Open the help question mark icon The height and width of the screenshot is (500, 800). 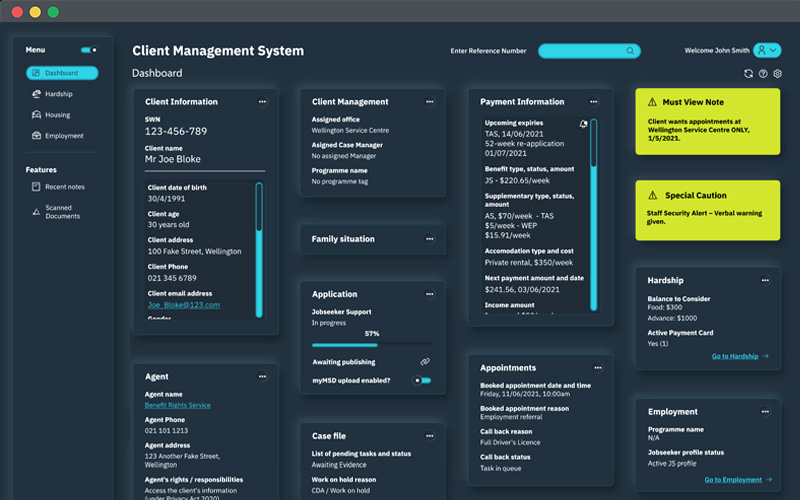coord(763,73)
